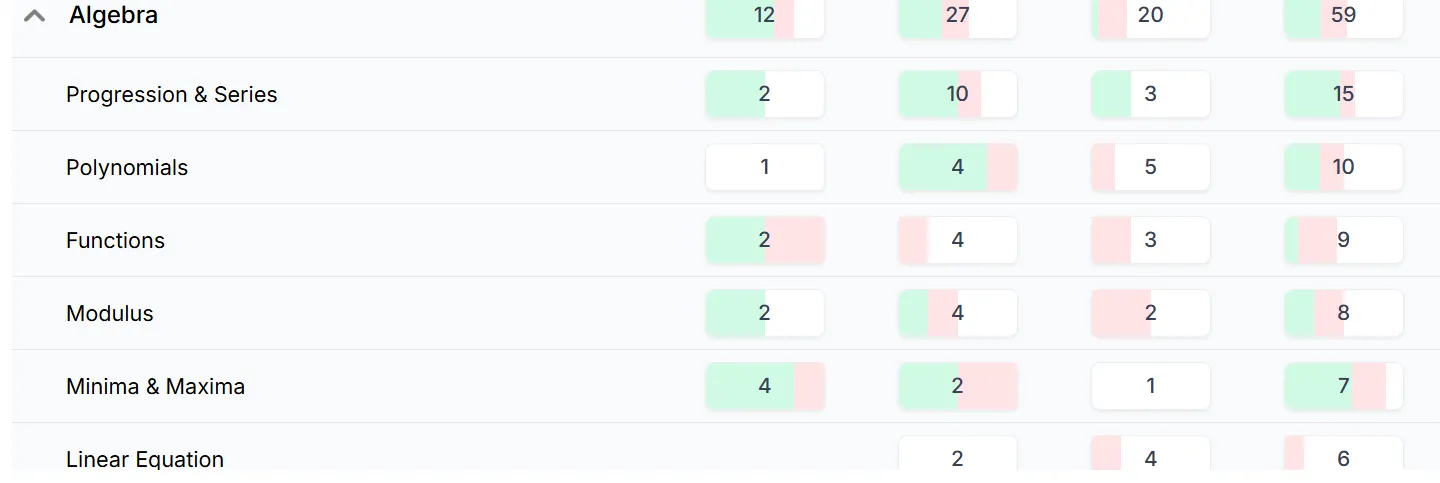Open the Progression & Series topic
Screen dimensions: 1440x483
pyautogui.click(x=171, y=94)
